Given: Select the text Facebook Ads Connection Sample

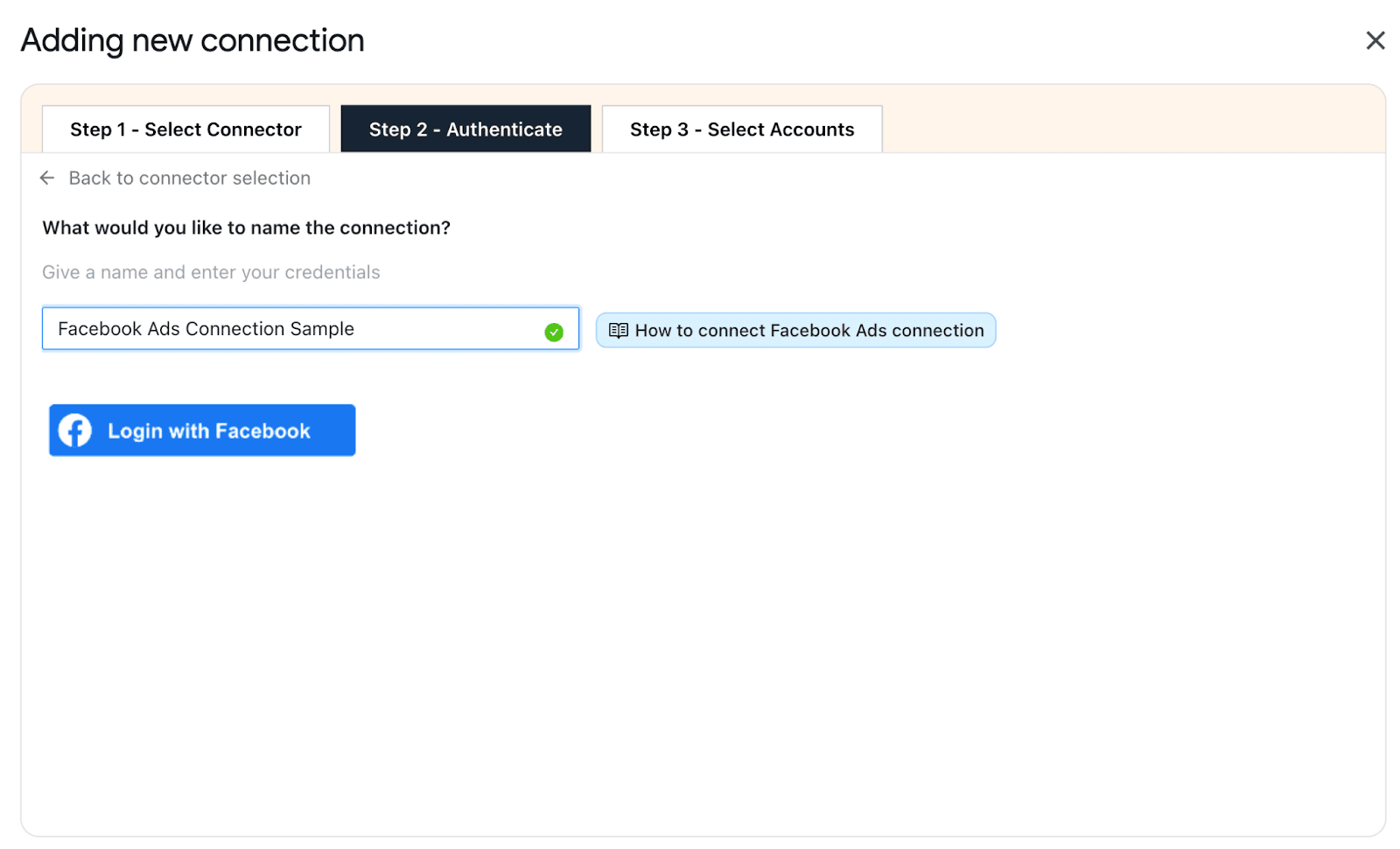Looking at the screenshot, I should tap(205, 329).
